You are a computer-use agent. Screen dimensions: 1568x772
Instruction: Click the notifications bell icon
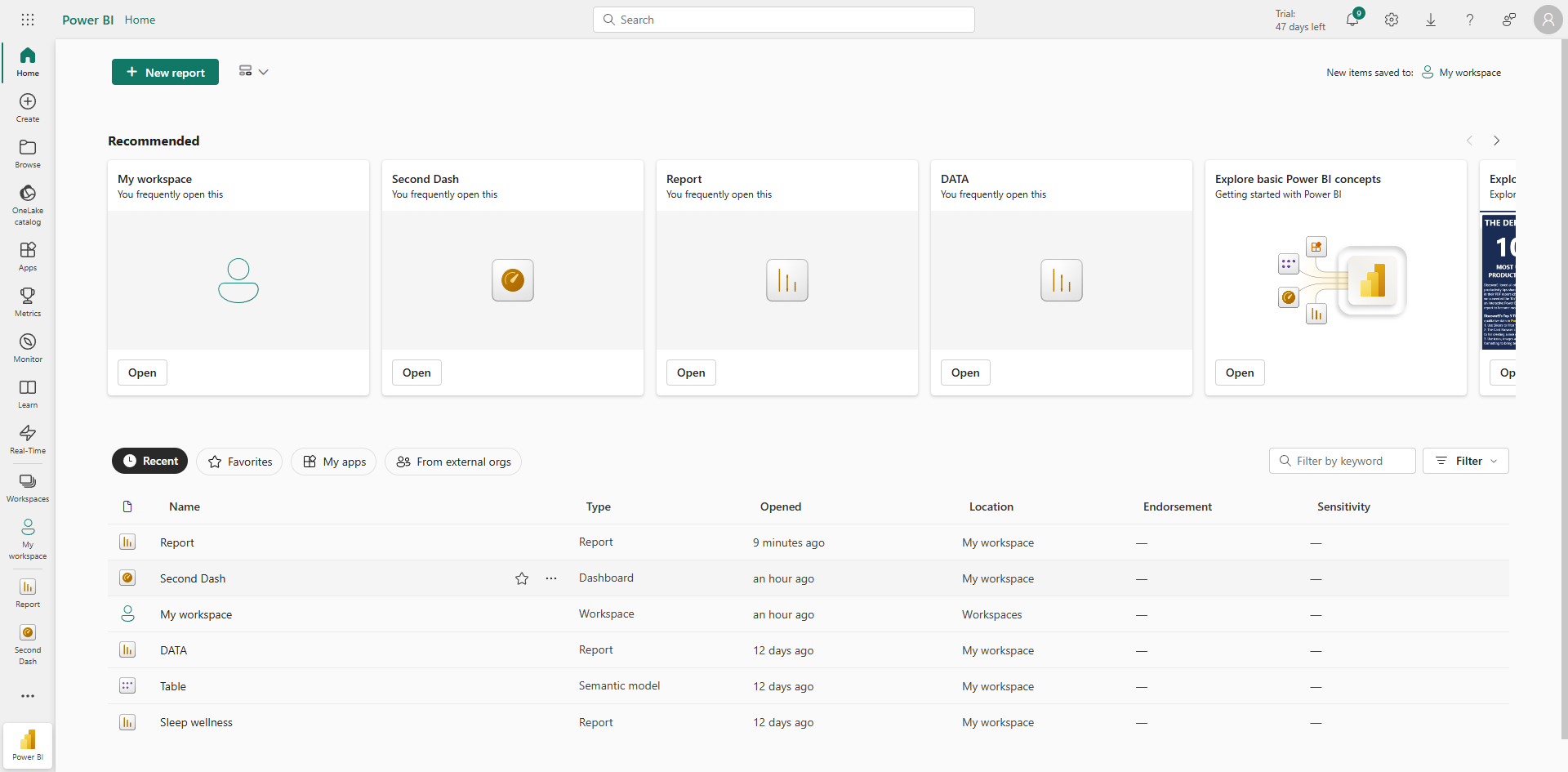[1352, 20]
